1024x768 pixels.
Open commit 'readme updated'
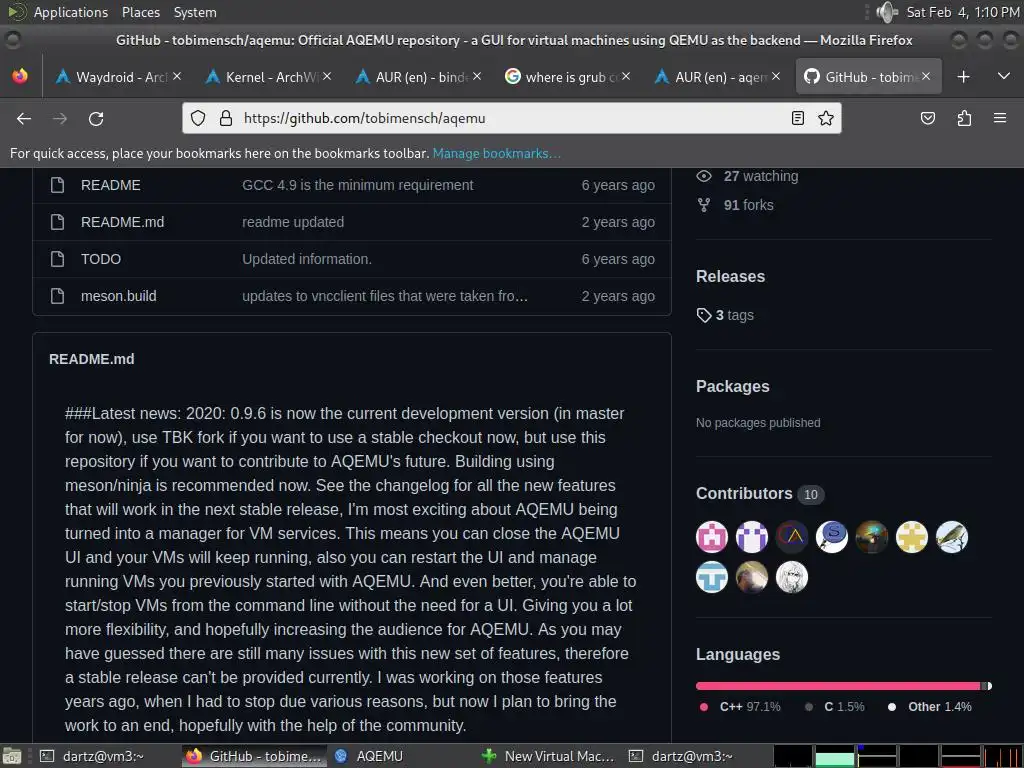293,222
